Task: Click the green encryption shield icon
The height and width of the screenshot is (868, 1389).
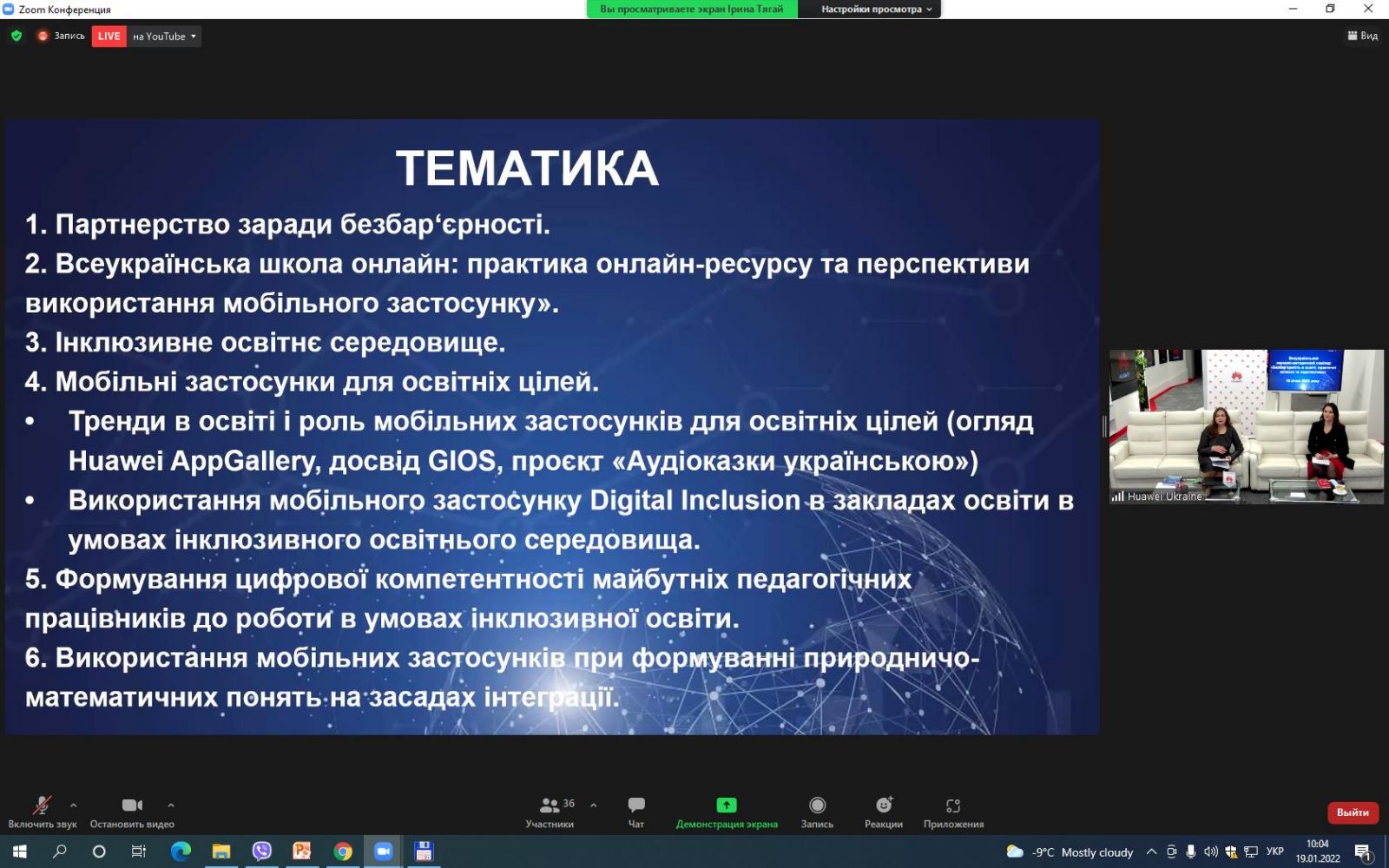Action: click(x=16, y=36)
